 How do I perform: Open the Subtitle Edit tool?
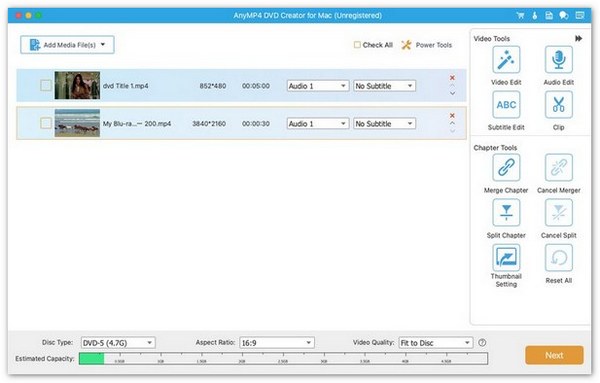[506, 105]
